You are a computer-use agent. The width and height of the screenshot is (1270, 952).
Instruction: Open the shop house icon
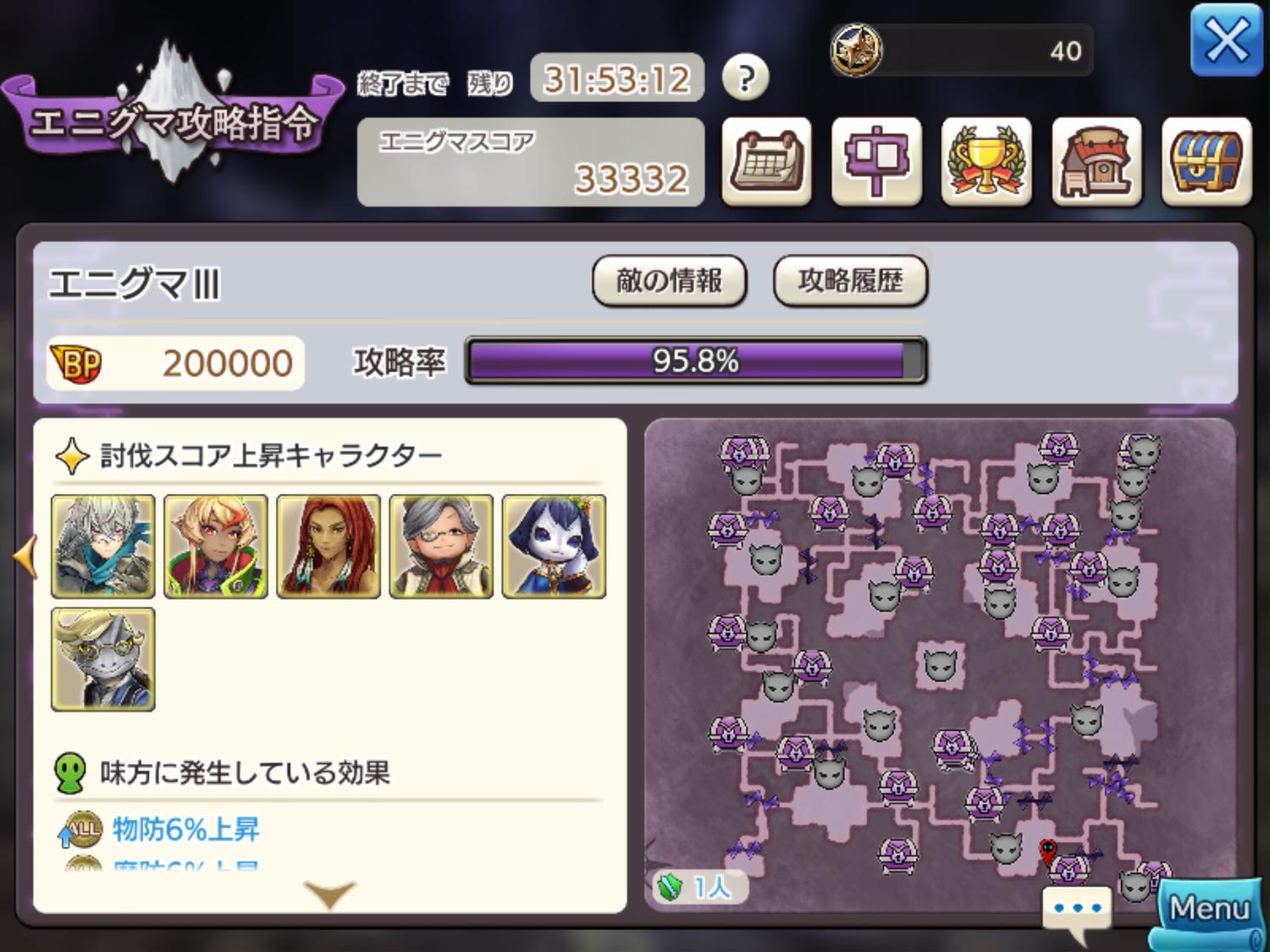tap(1096, 162)
